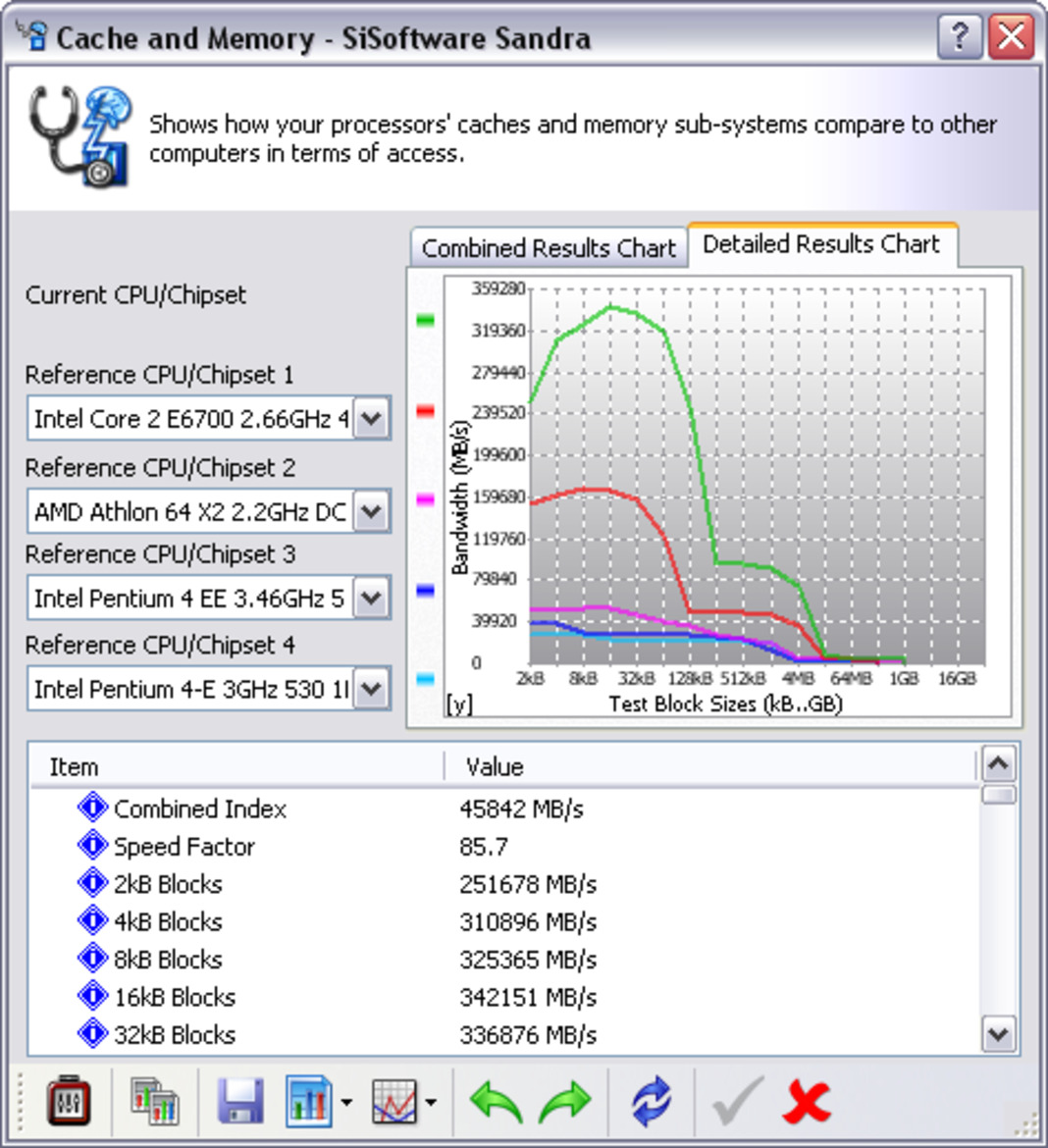Select the Speed Factor row
This screenshot has height=1148, width=1048.
tap(503, 847)
